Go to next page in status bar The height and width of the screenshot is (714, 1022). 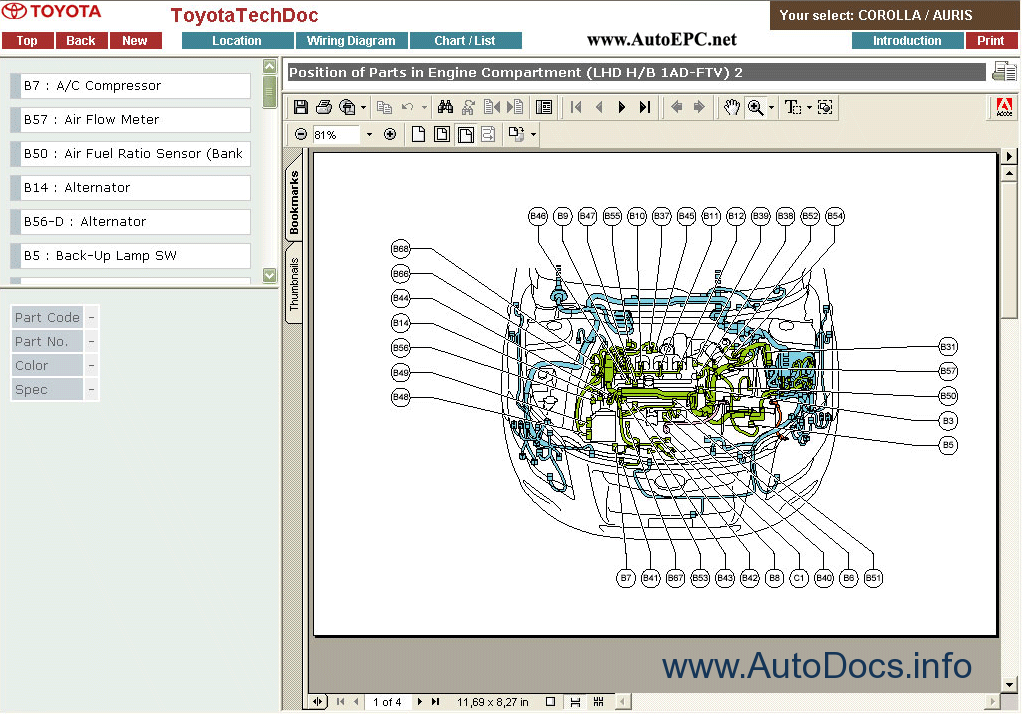(419, 702)
